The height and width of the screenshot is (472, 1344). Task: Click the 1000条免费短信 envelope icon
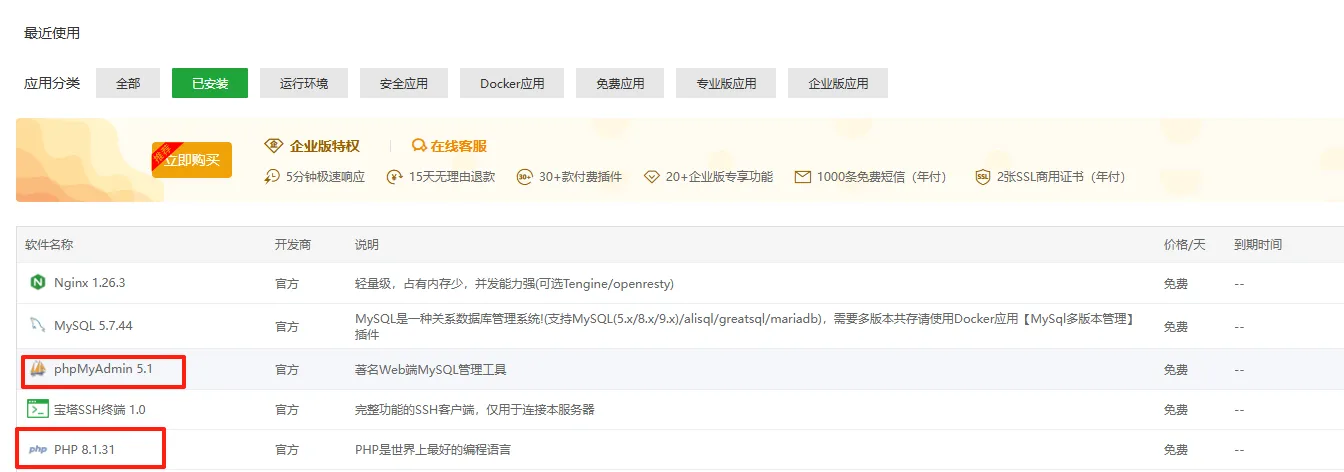[x=802, y=177]
